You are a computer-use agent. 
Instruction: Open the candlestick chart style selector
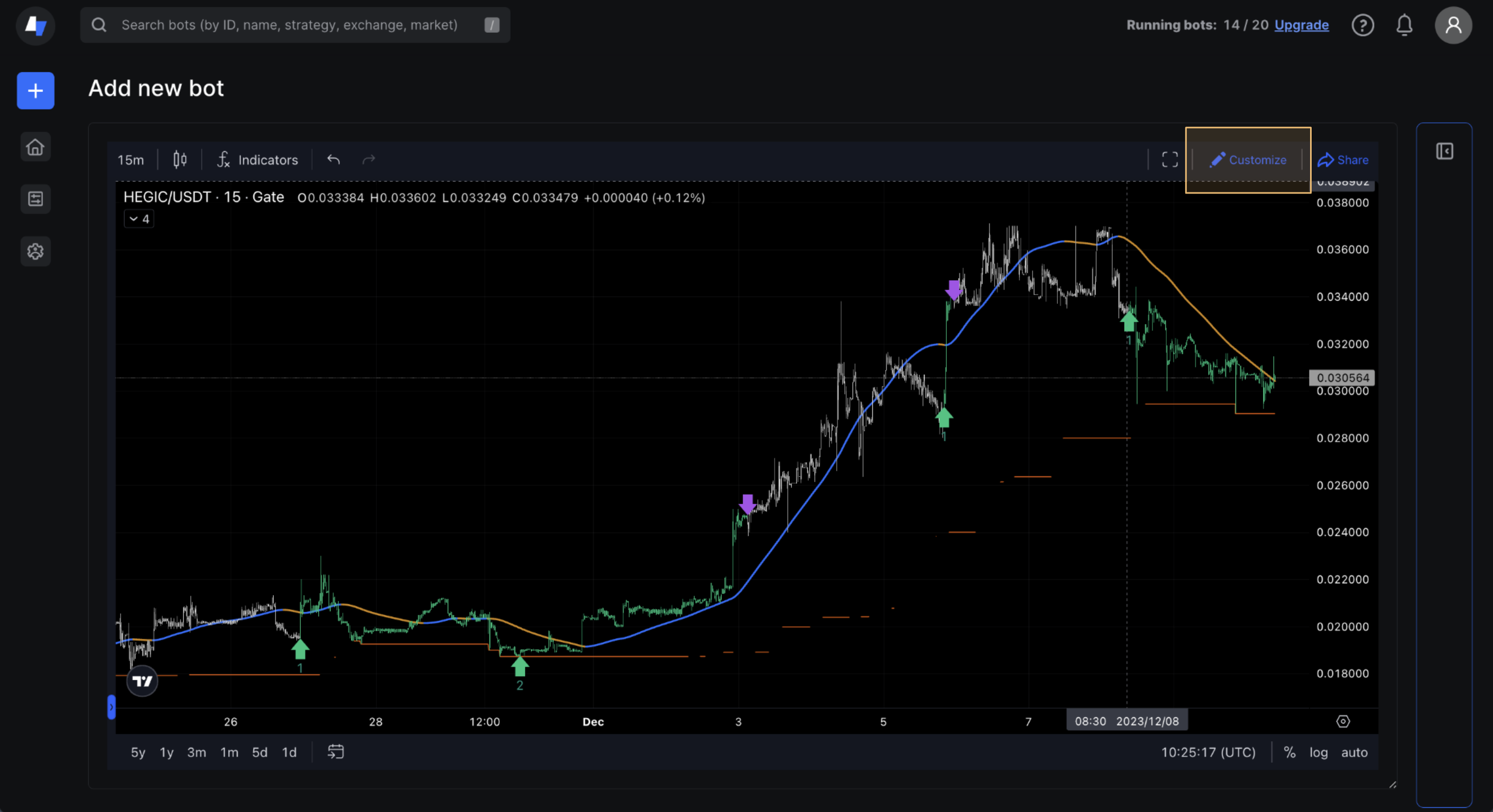[x=180, y=159]
